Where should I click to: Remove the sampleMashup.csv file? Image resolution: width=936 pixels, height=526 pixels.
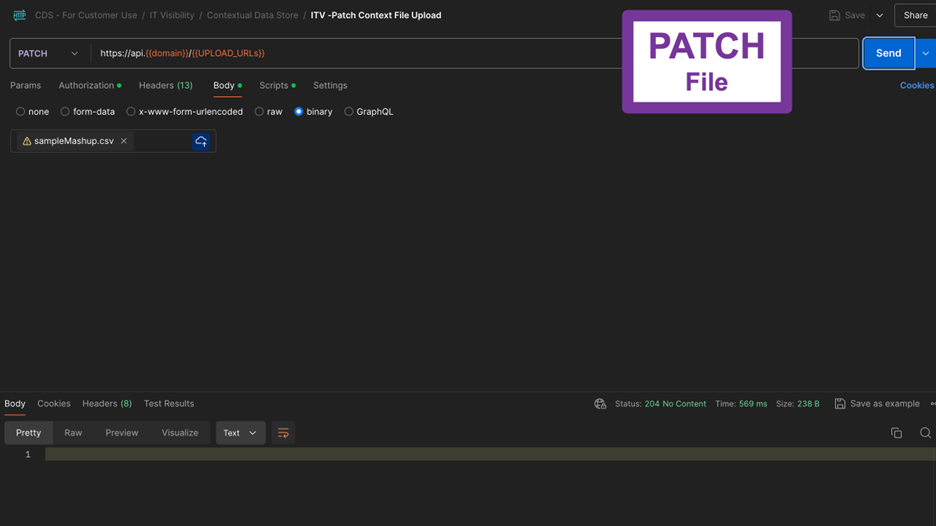[124, 141]
